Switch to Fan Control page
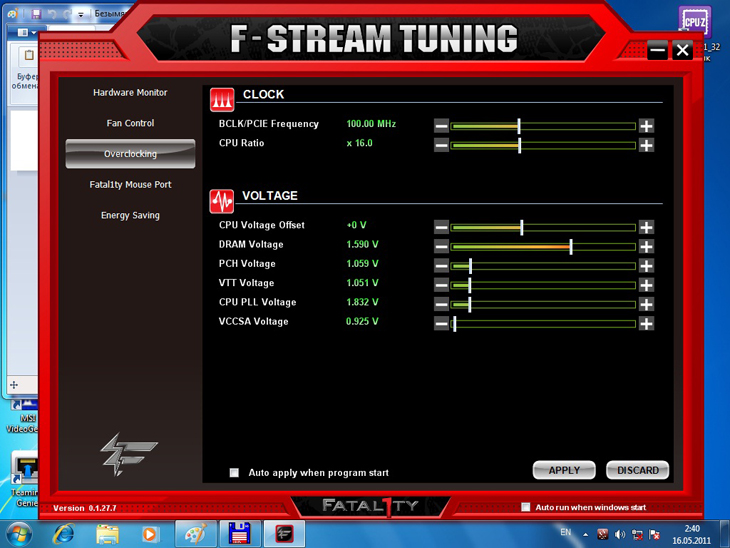Image resolution: width=730 pixels, height=548 pixels. click(130, 124)
